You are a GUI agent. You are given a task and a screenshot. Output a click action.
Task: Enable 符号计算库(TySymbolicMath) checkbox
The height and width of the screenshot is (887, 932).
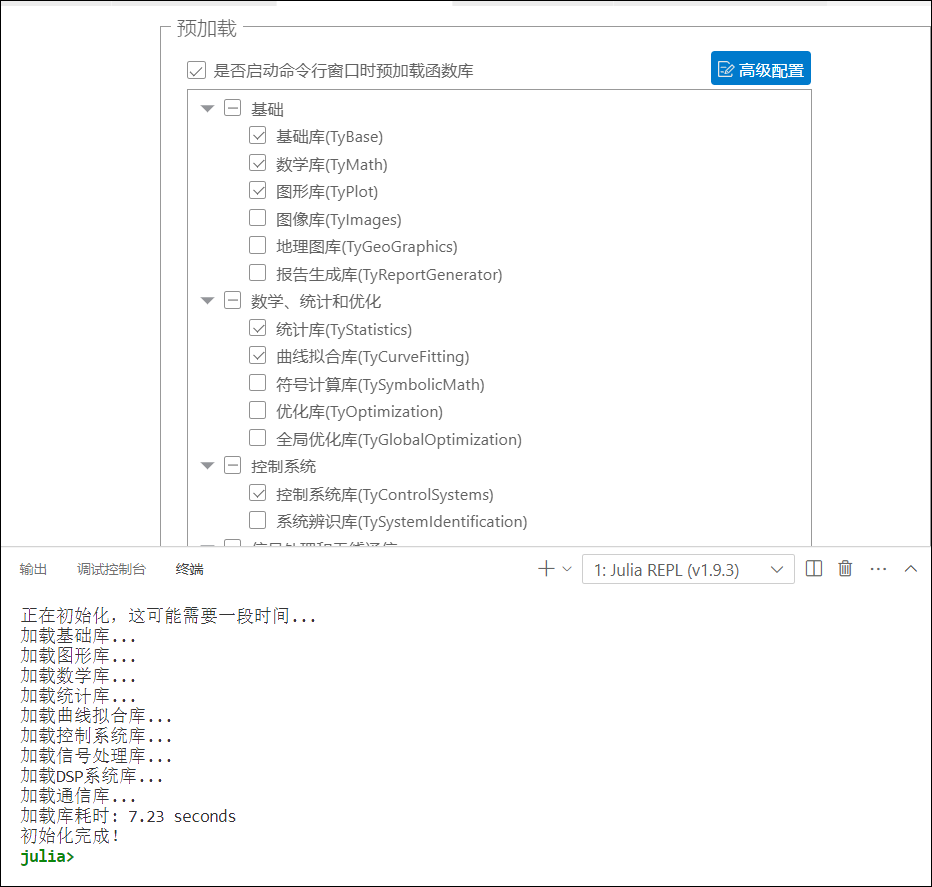(258, 384)
